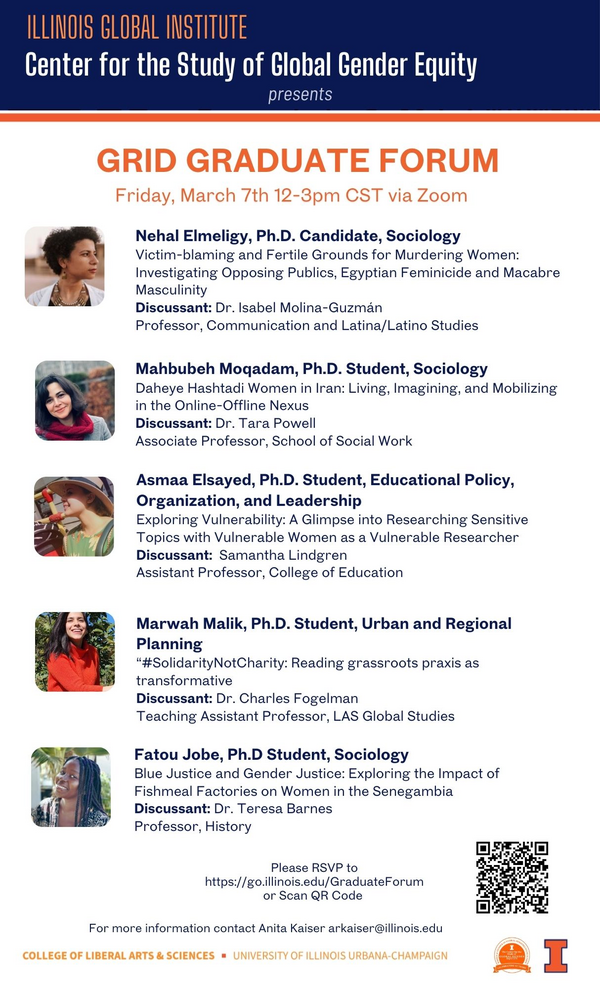Select Fatou Jobe's name heading

point(271,754)
